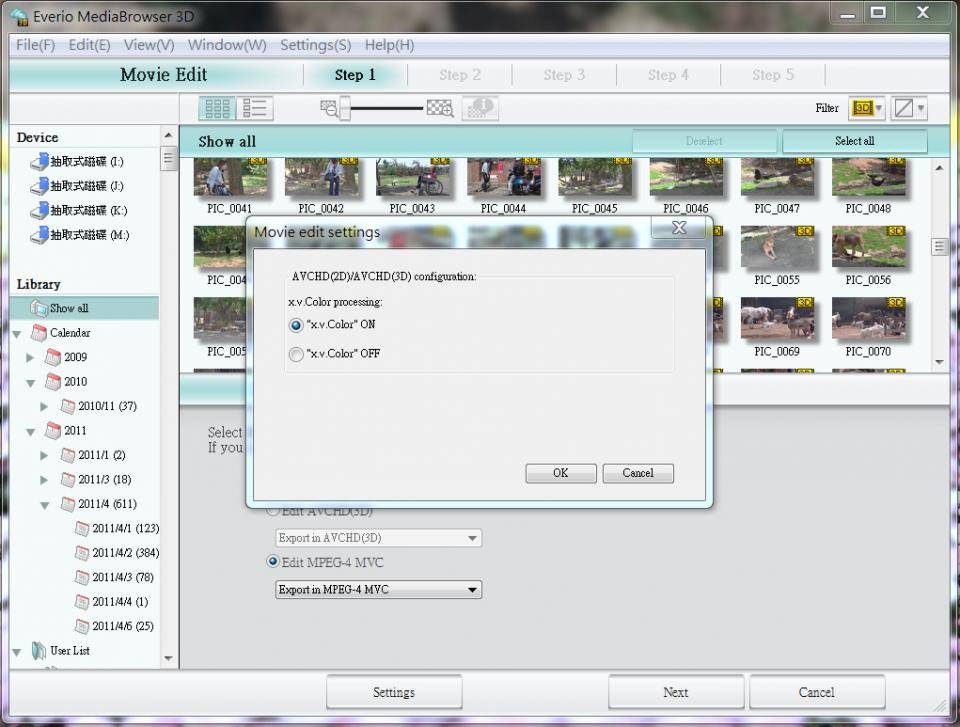Select the "x.v.Color" OFF radio button
This screenshot has width=960, height=727.
[x=296, y=354]
